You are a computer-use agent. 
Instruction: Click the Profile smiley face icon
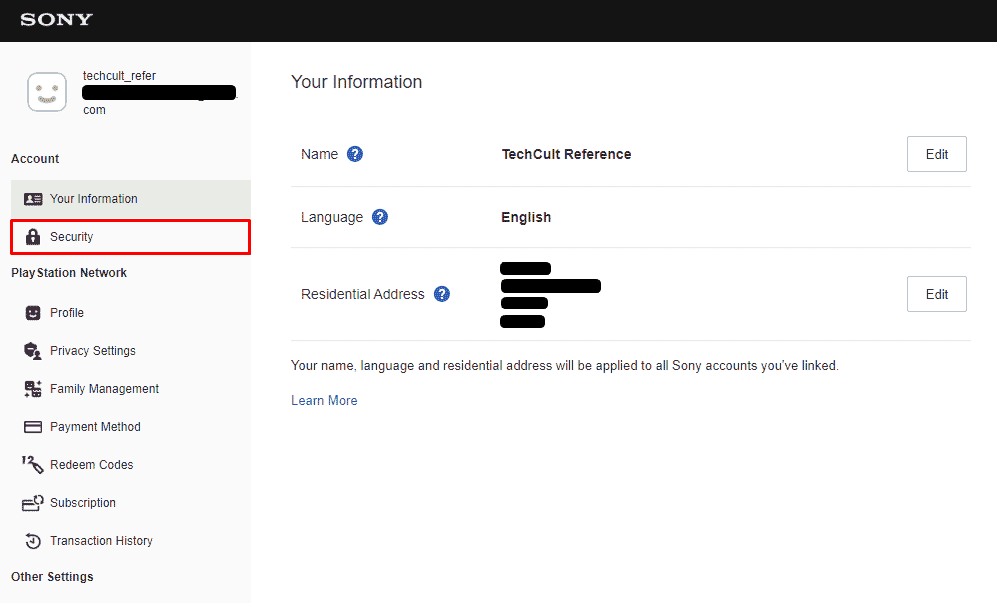[x=33, y=313]
